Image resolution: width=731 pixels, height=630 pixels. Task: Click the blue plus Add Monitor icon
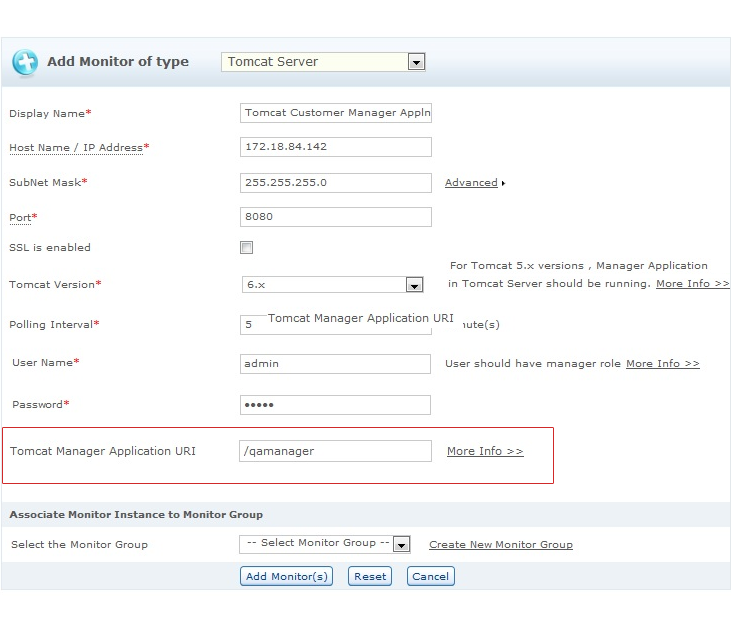(x=25, y=62)
